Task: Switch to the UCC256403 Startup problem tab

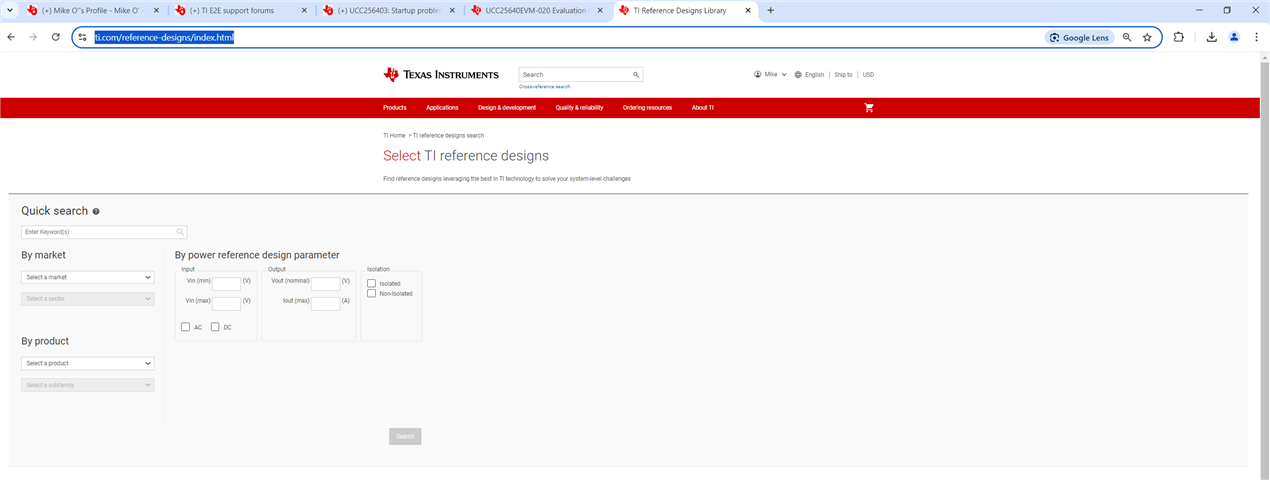Action: (x=387, y=10)
